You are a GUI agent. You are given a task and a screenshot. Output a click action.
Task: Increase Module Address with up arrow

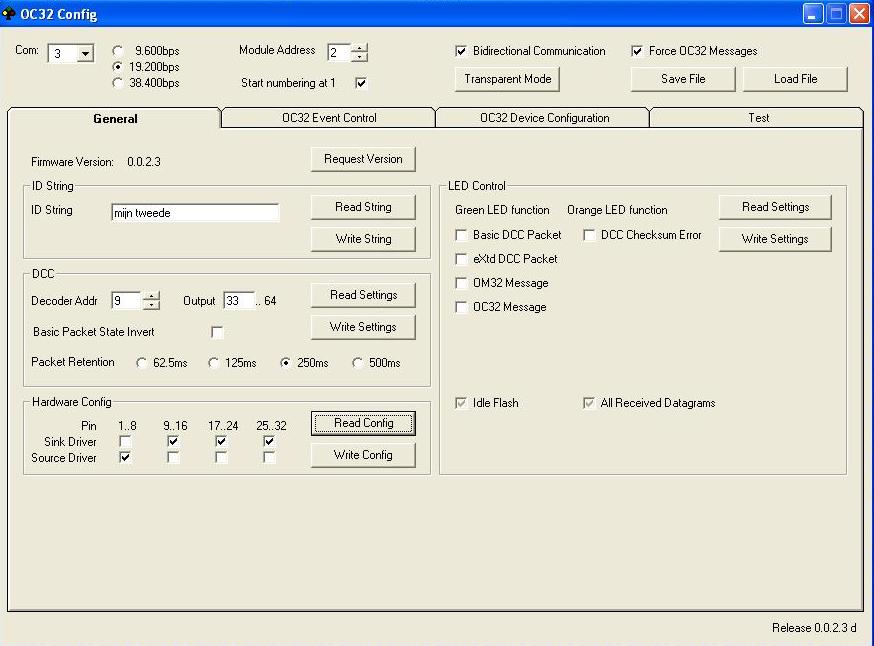coord(360,48)
